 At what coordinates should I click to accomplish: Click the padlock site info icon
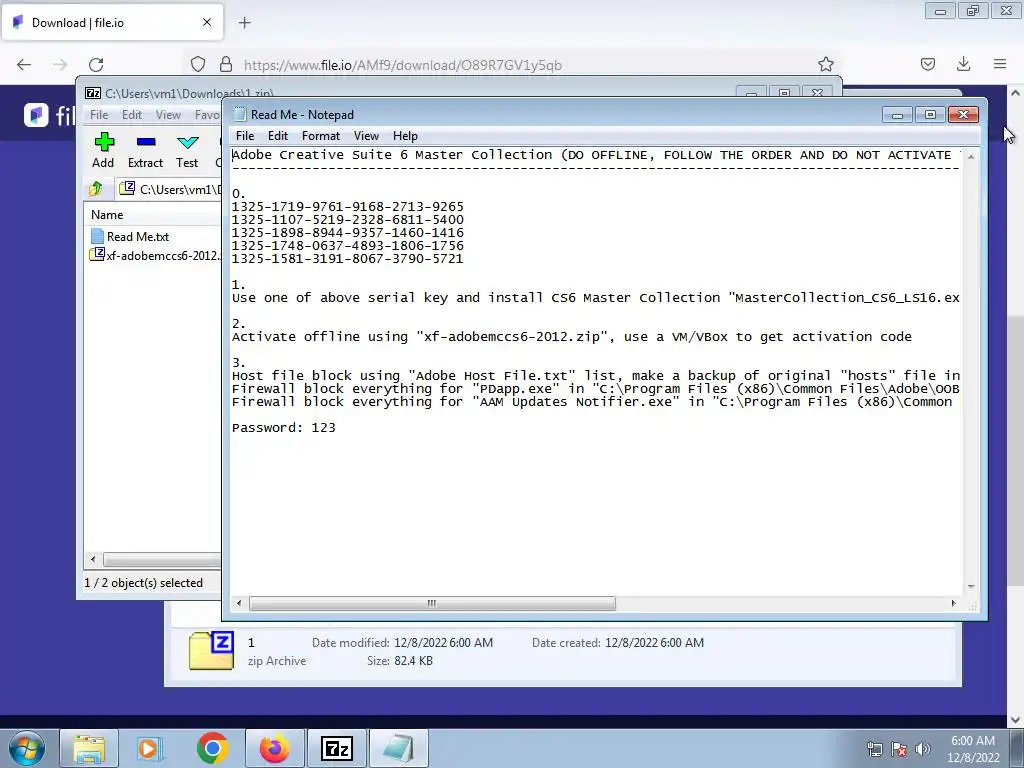click(x=226, y=65)
